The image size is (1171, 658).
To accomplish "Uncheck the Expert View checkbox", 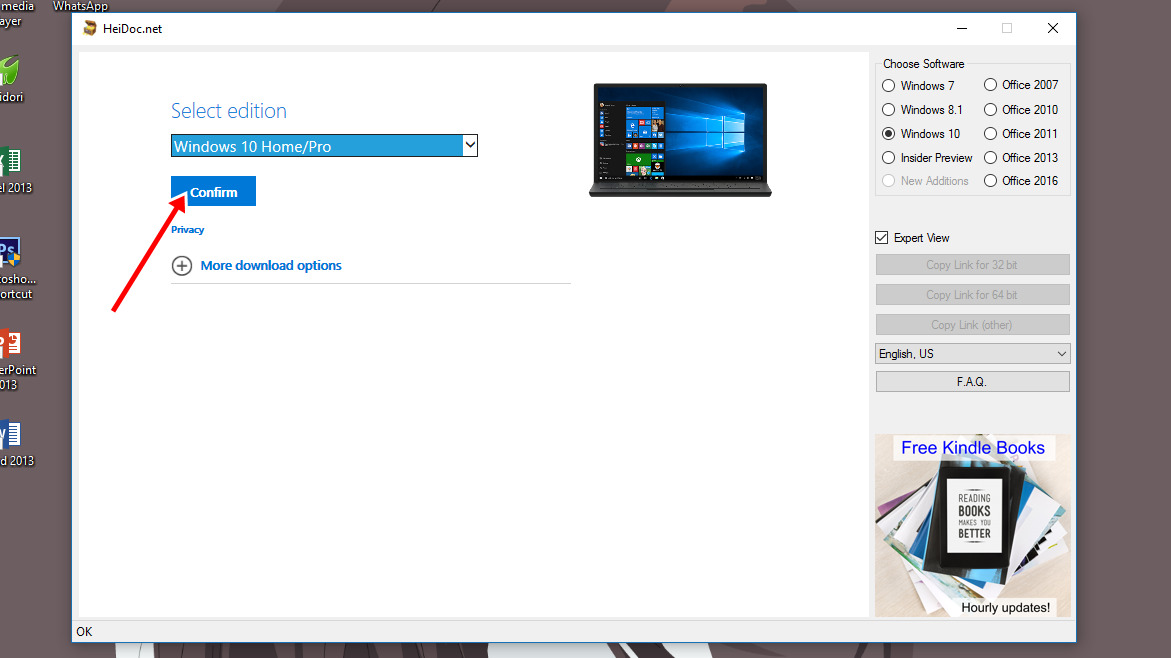I will [x=881, y=238].
